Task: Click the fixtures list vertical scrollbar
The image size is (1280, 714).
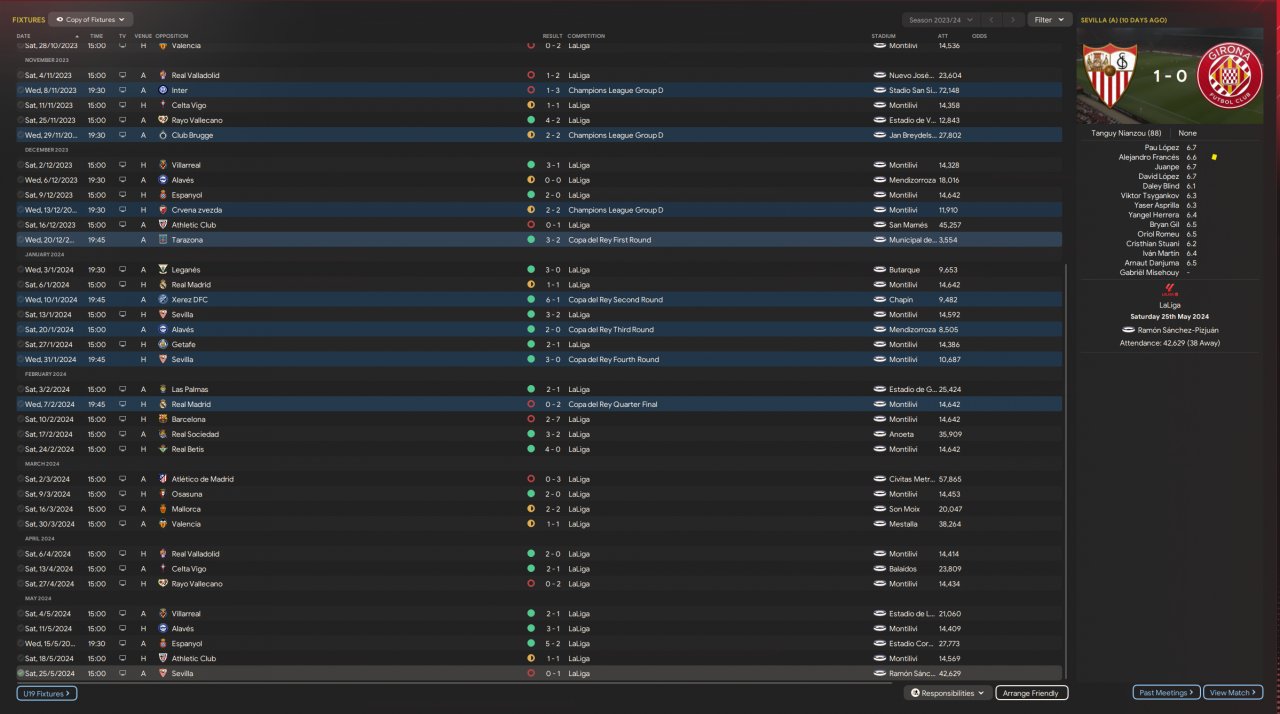Action: click(x=1066, y=473)
